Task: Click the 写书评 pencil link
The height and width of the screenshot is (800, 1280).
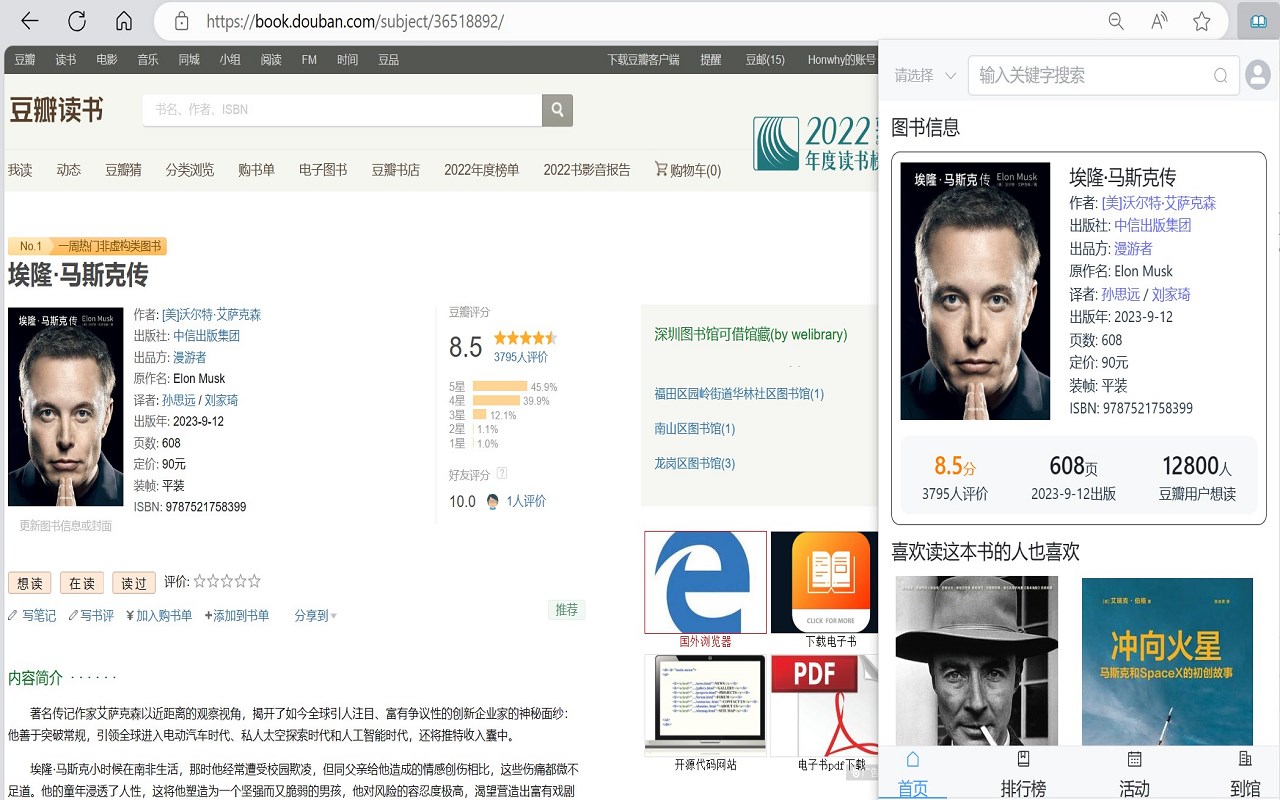Action: tap(91, 615)
